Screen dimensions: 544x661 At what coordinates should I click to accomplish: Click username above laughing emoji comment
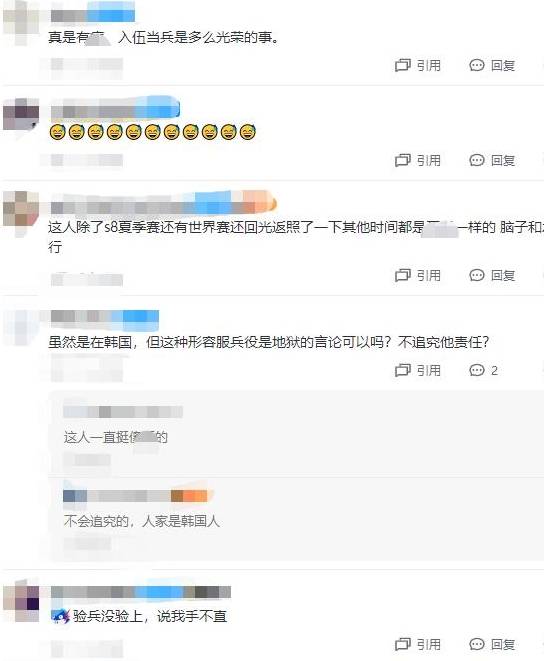tap(115, 110)
